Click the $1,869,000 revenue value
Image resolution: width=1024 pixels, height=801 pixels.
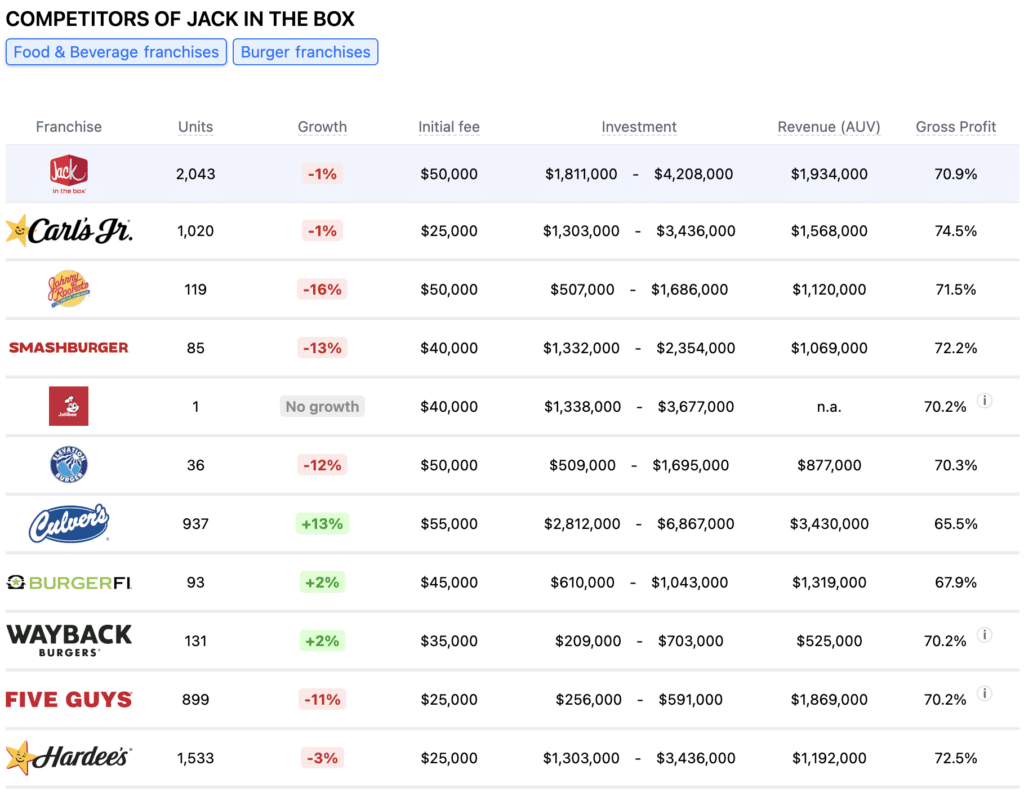tap(829, 699)
